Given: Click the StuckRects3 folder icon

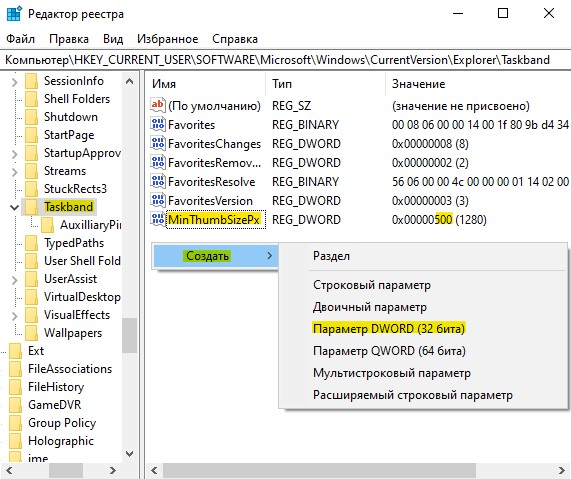Looking at the screenshot, I should click(x=31, y=189).
